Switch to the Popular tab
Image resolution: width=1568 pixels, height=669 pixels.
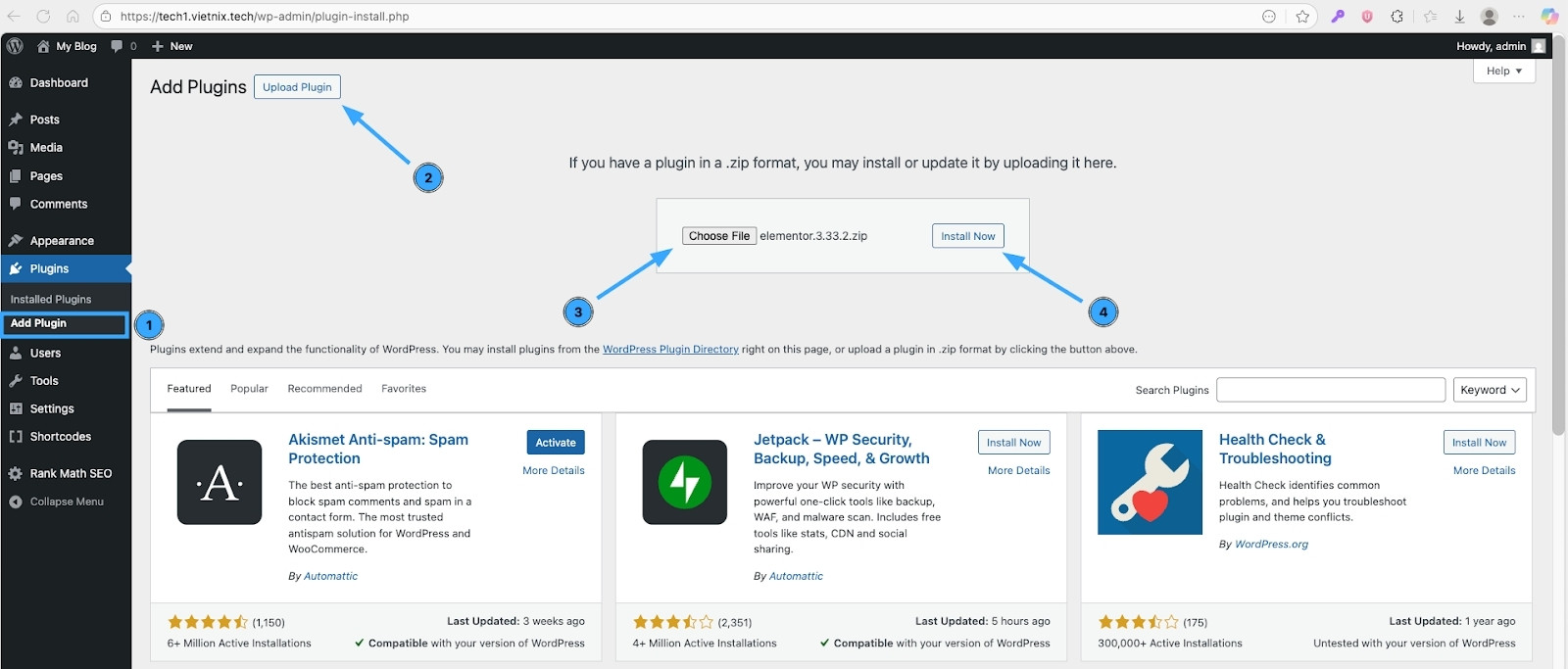pyautogui.click(x=249, y=389)
